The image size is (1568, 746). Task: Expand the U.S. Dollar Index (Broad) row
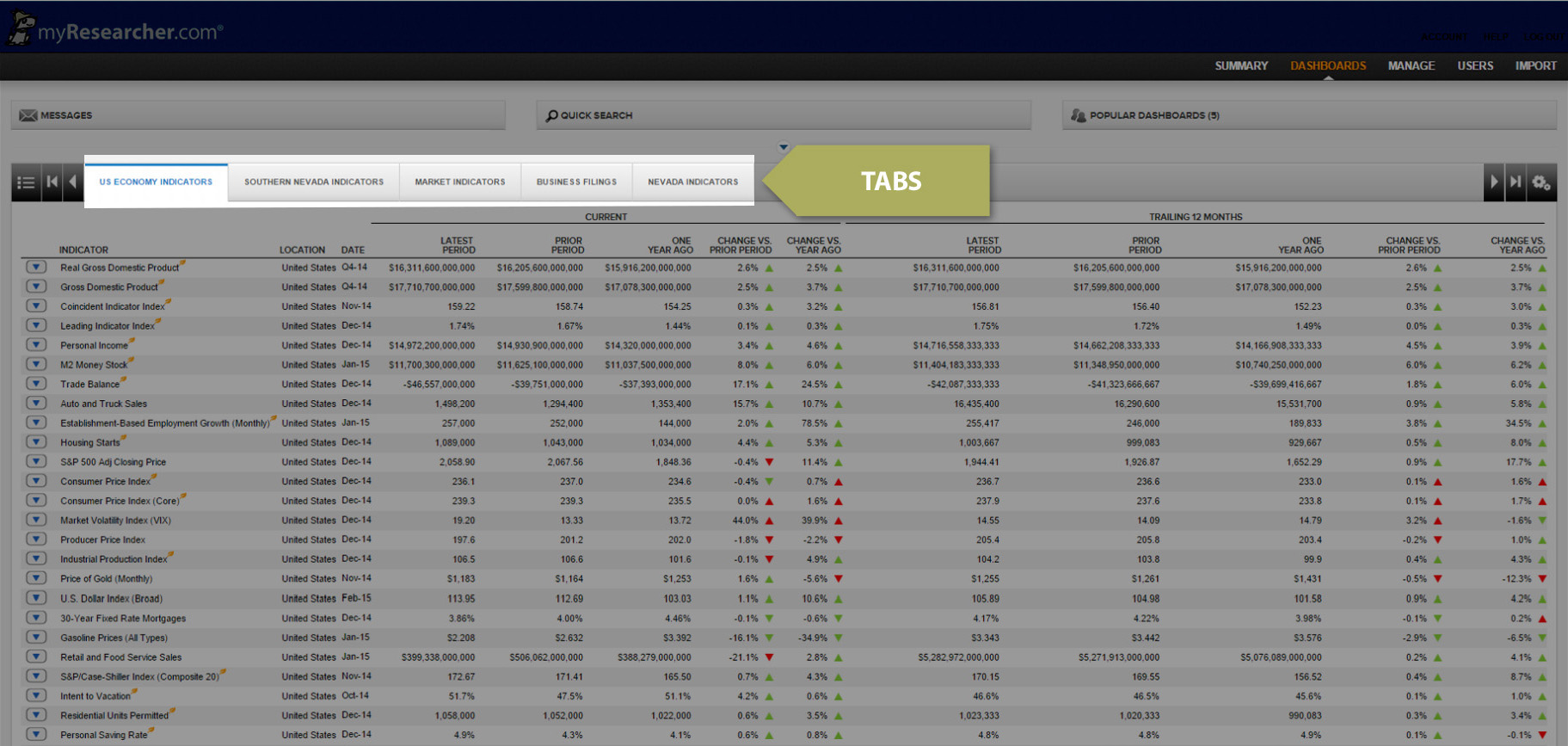click(x=36, y=598)
